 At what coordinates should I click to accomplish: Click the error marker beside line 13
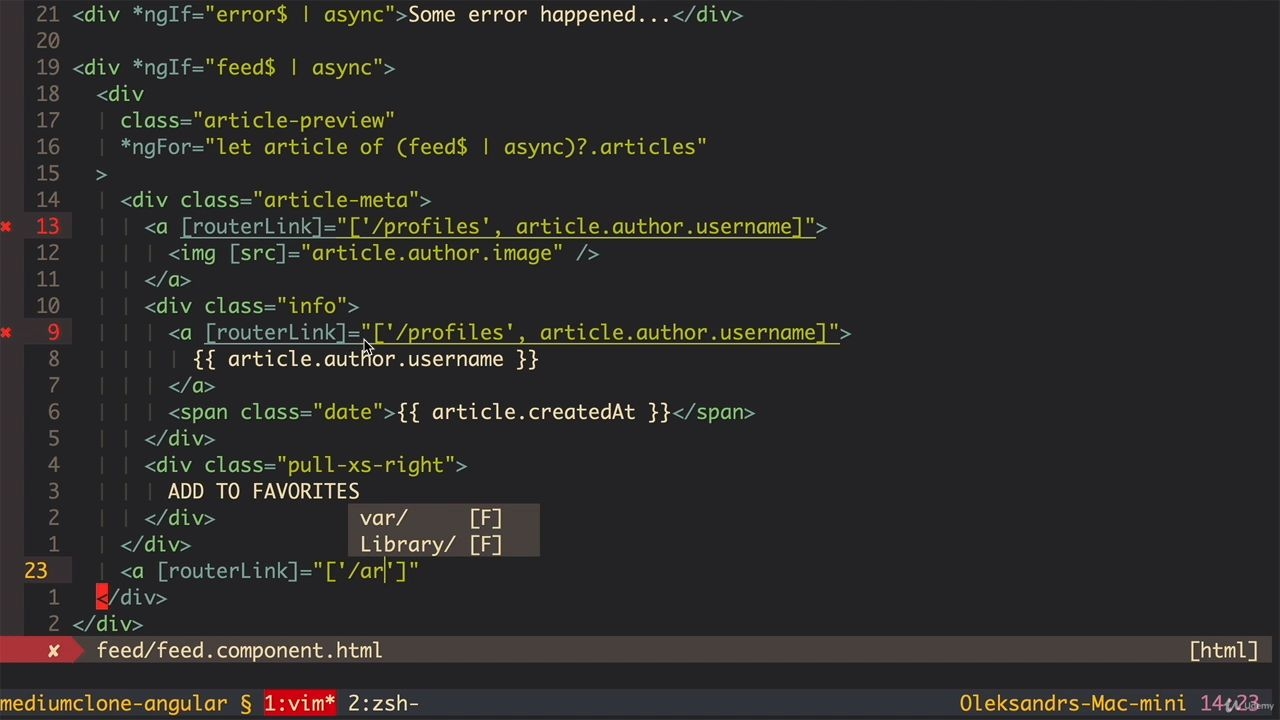pos(6,227)
